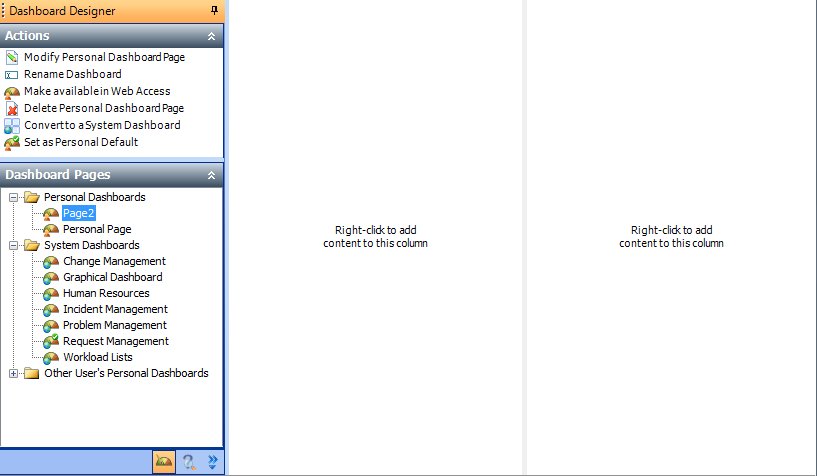The height and width of the screenshot is (476, 817).
Task: Click Make available in Web Access action
Action: (x=97, y=91)
